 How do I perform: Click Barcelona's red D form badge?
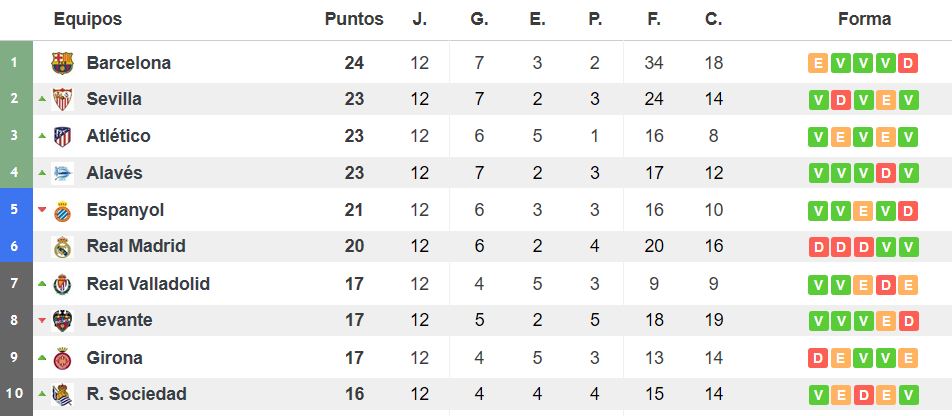[x=908, y=63]
